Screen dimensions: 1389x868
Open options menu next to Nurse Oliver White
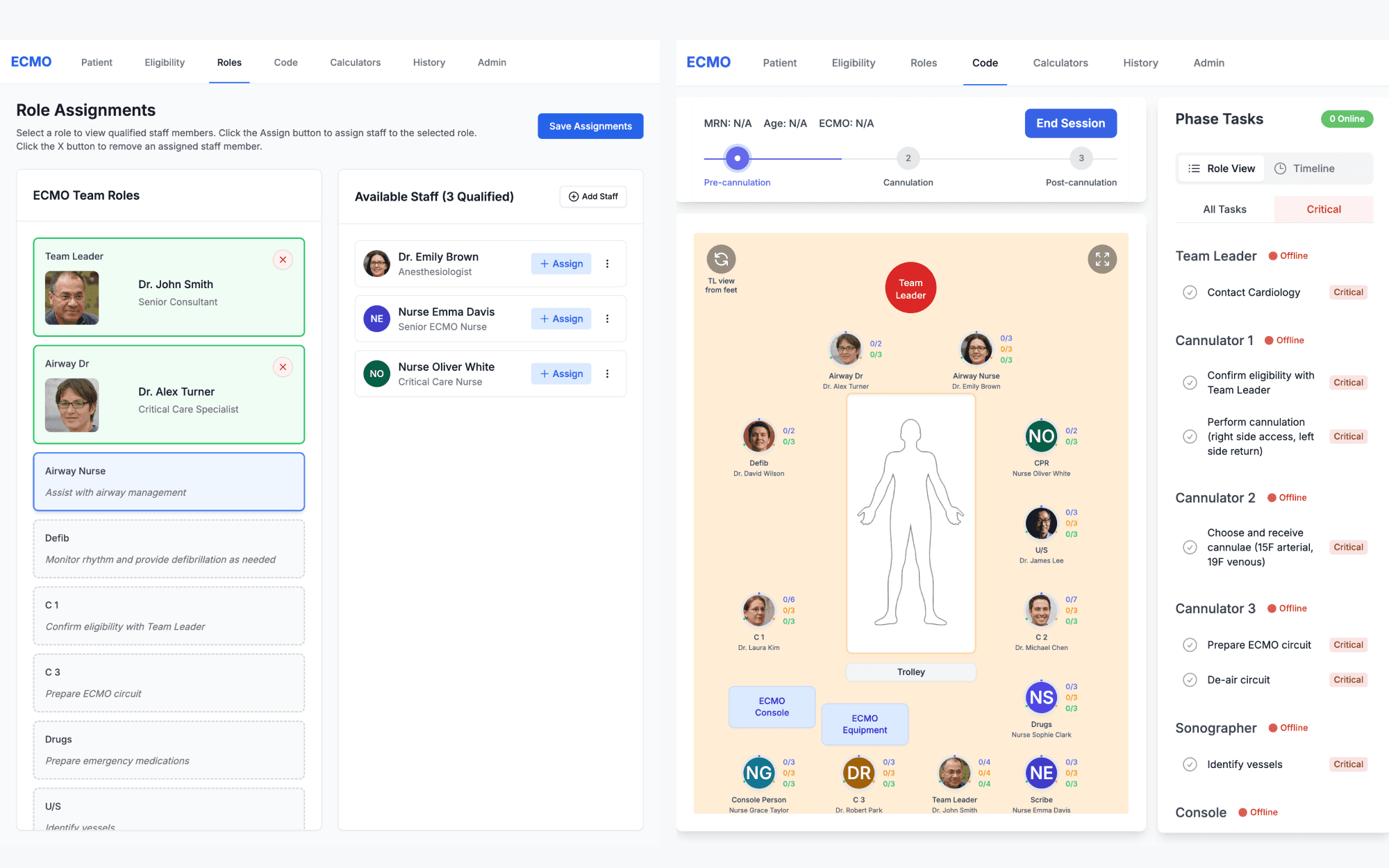[608, 373]
